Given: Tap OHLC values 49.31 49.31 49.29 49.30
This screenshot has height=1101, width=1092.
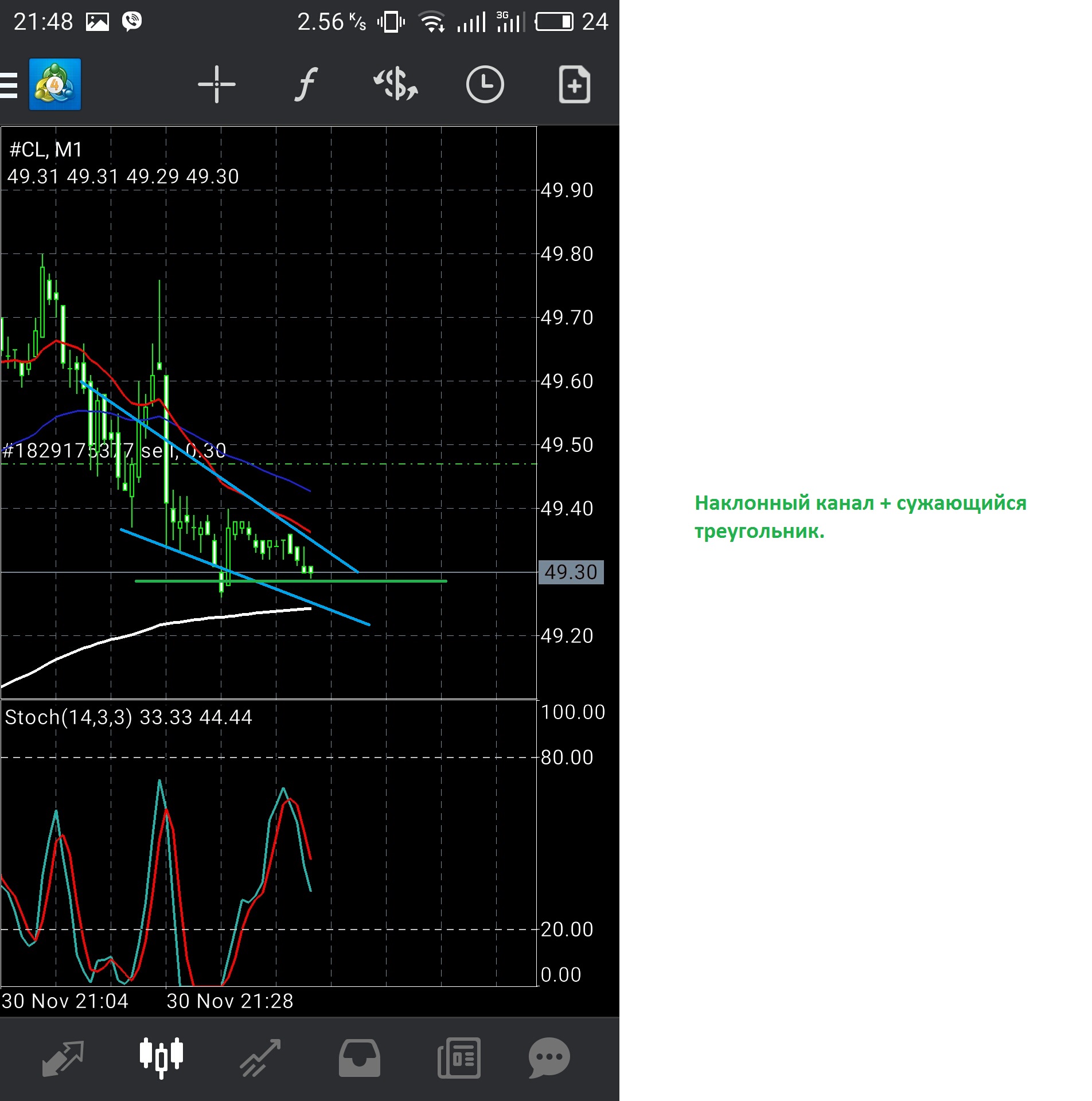Looking at the screenshot, I should click(123, 176).
